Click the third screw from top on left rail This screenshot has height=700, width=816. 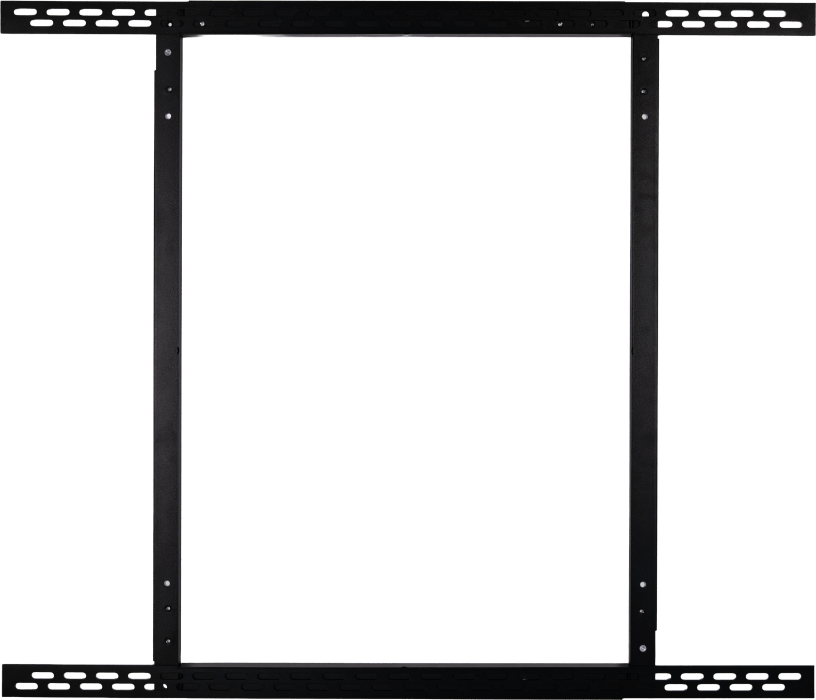[x=168, y=116]
